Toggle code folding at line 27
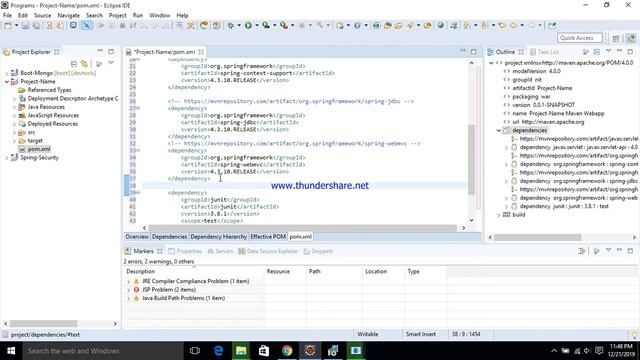 (138, 108)
